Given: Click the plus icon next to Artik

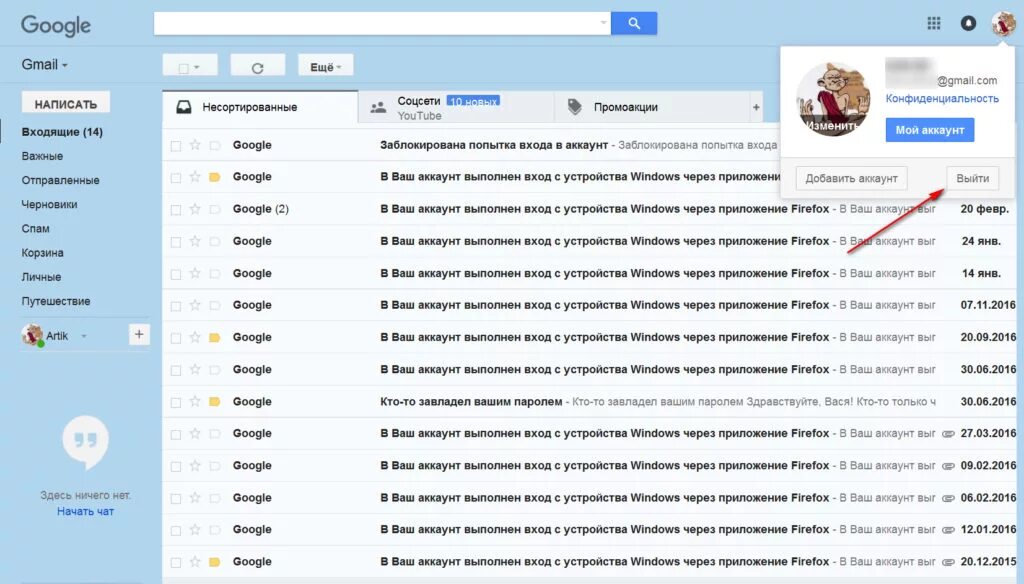Looking at the screenshot, I should 138,335.
